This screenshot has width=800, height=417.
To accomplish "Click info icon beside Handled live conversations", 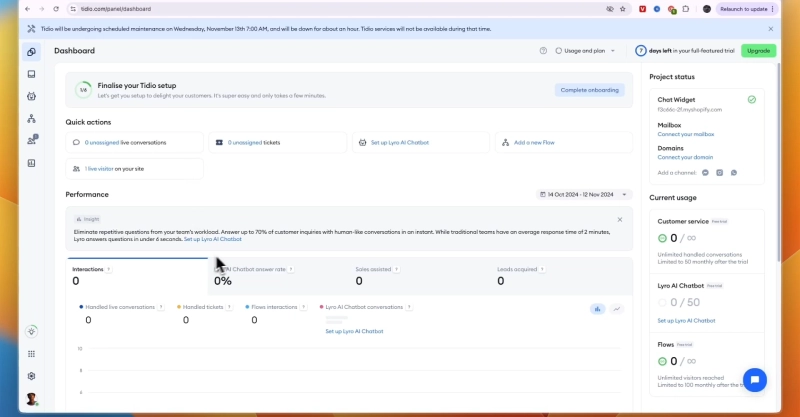I will [x=161, y=307].
